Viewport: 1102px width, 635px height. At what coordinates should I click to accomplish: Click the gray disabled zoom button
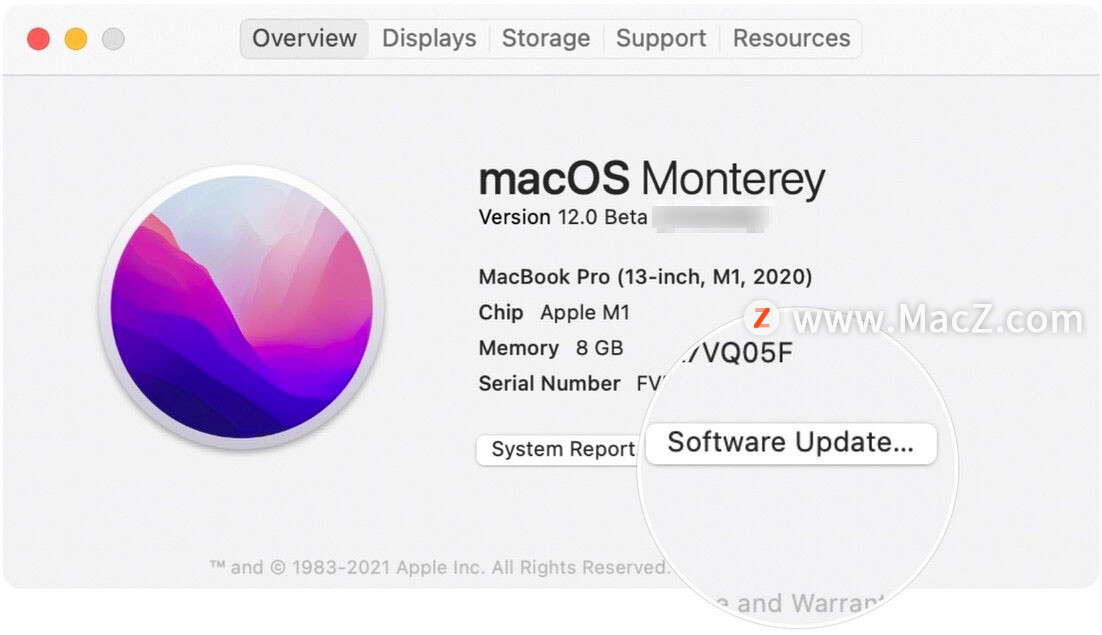113,39
